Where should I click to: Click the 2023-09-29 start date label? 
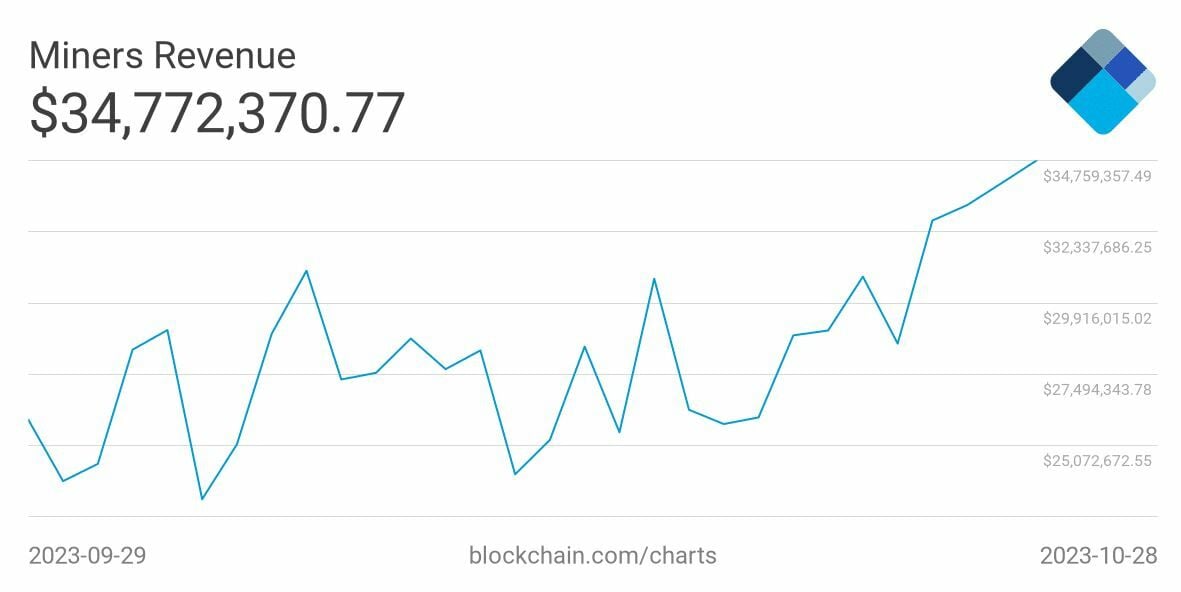87,555
